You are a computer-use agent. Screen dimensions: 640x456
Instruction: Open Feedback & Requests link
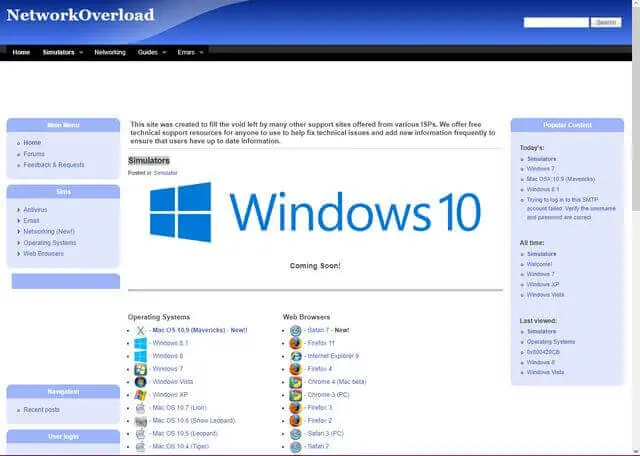point(54,165)
